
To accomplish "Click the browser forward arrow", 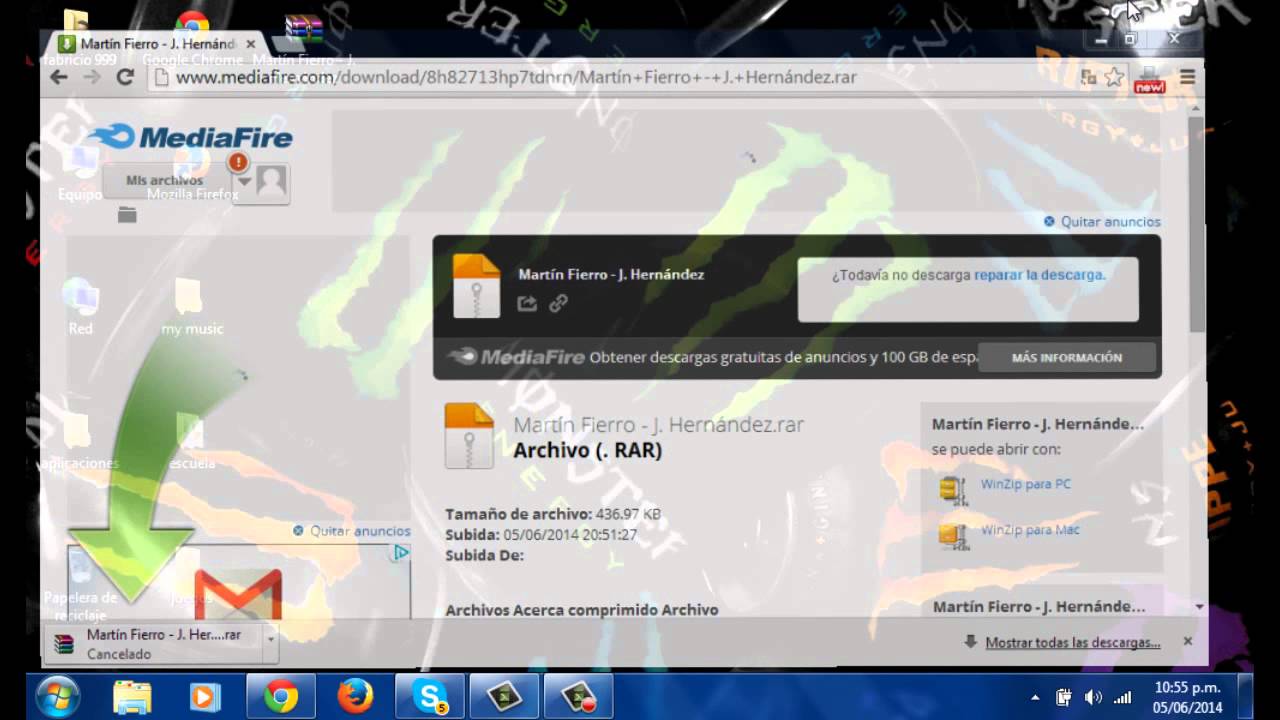I will pos(92,77).
